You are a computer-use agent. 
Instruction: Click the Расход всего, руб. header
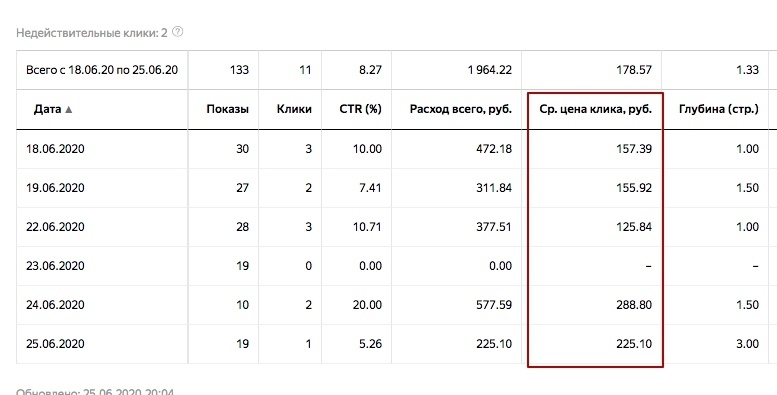pyautogui.click(x=460, y=109)
